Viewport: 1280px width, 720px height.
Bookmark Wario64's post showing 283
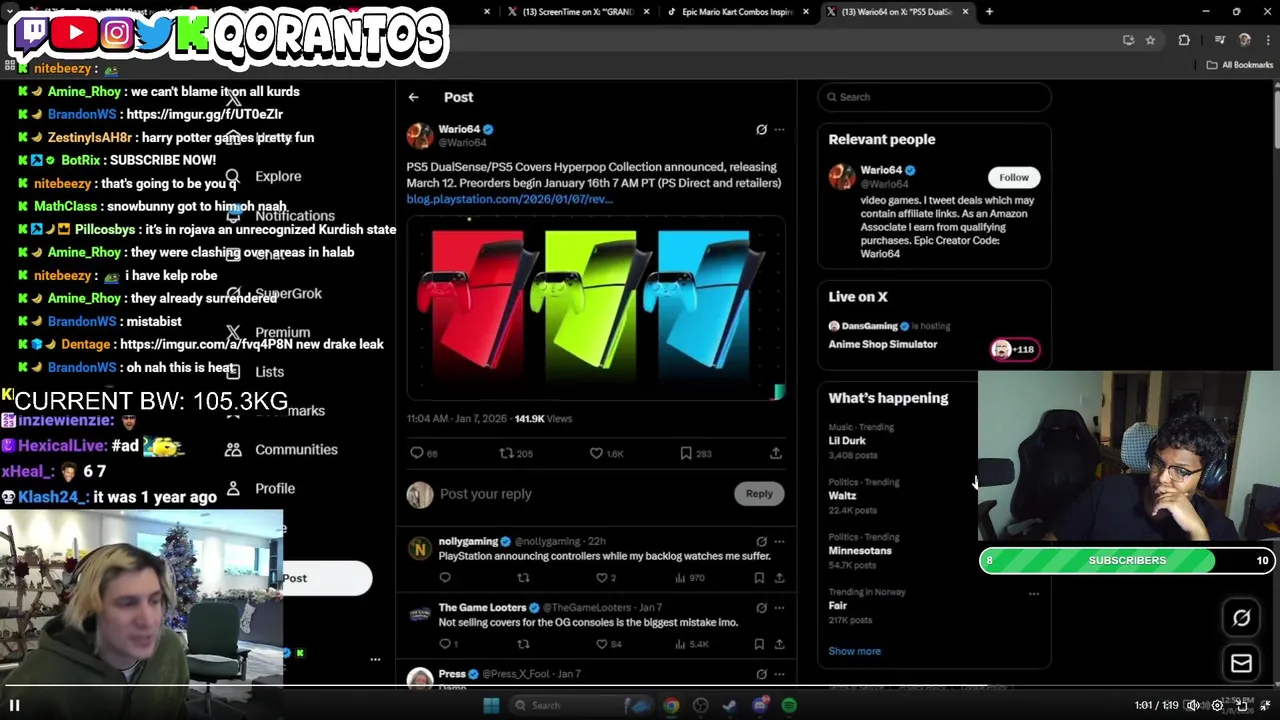(686, 453)
